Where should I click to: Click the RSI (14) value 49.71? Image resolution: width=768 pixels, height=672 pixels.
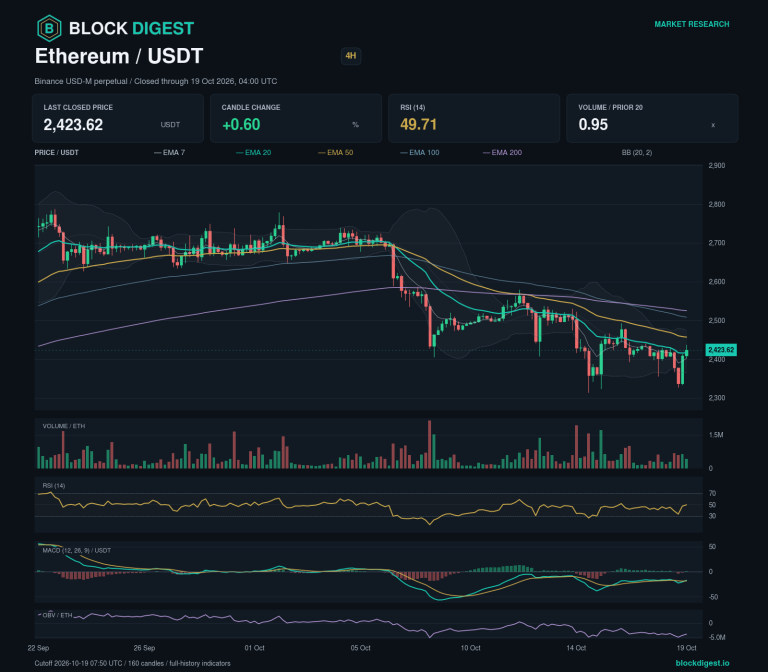[418, 125]
